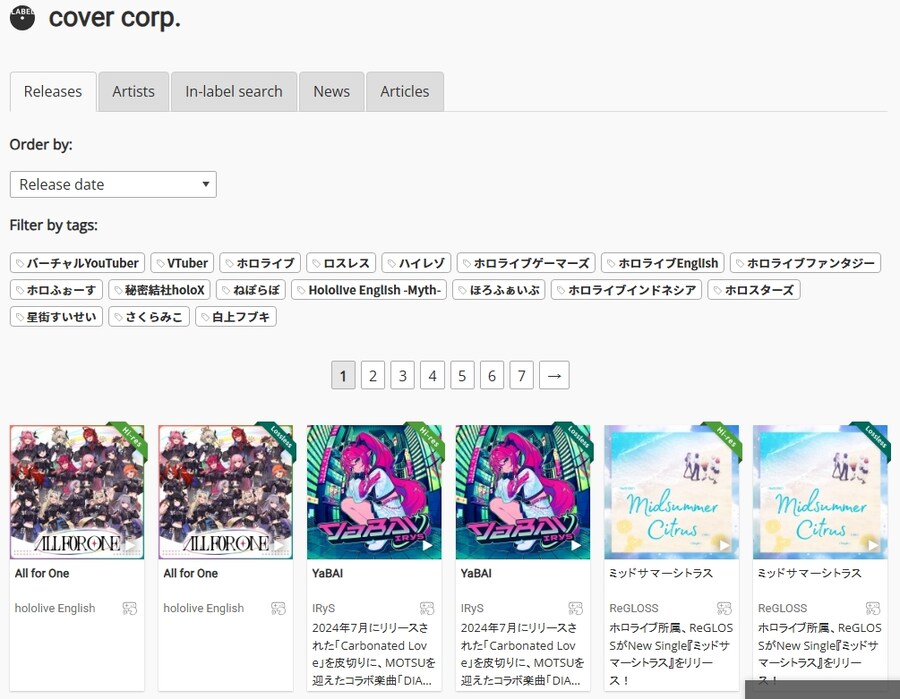This screenshot has height=699, width=900.
Task: Click the related-artist icon on Lossless All for One
Action: (x=278, y=608)
